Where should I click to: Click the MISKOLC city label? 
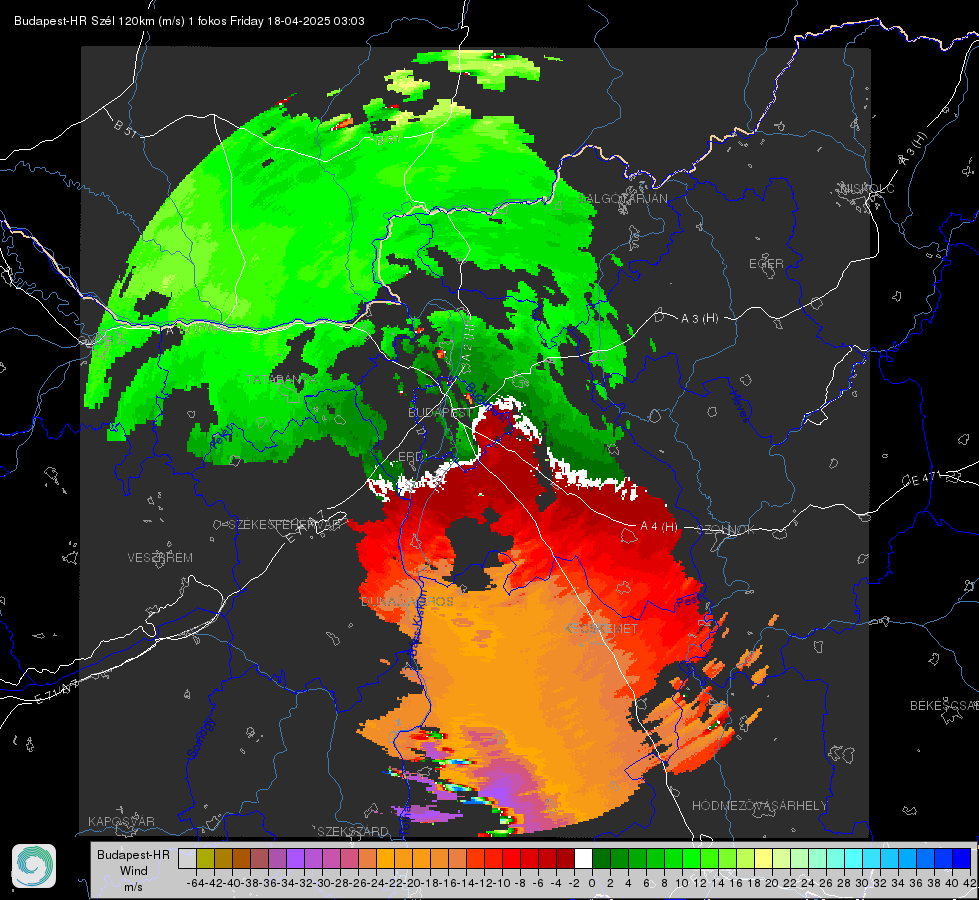867,188
